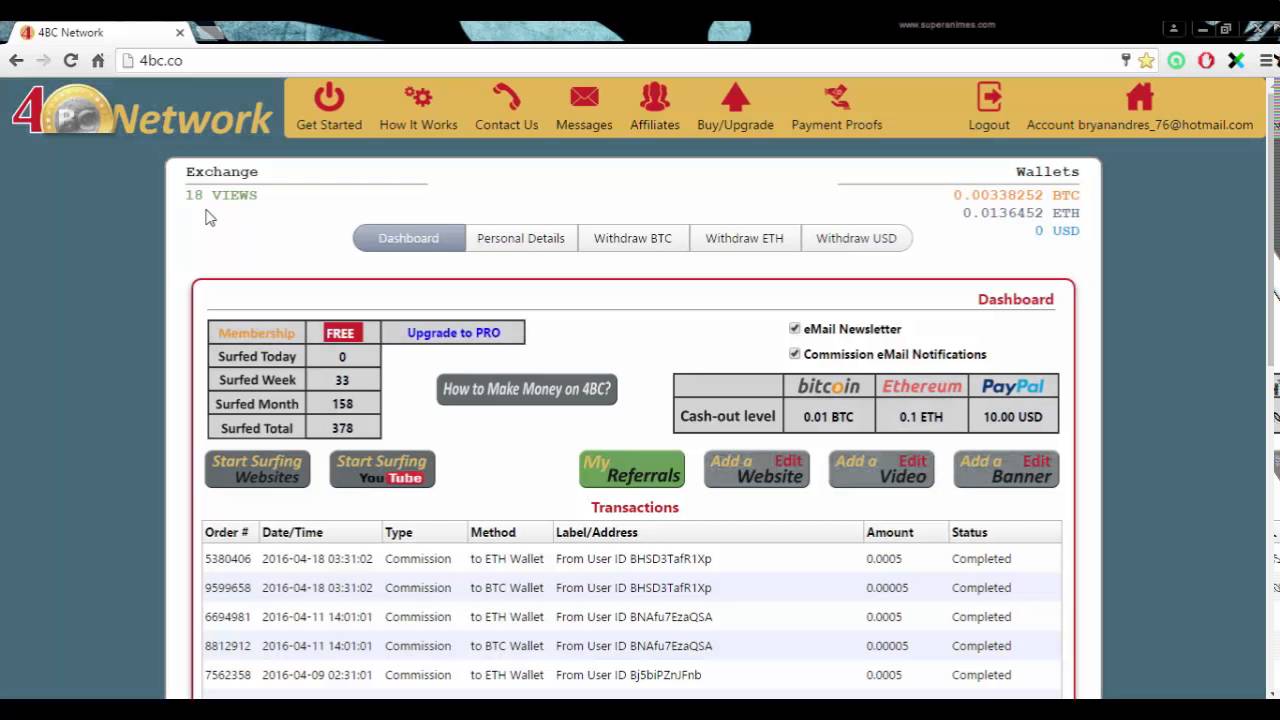Click the ETH wallet balance 0.0136452
Viewport: 1280px width, 720px height.
coord(1021,213)
